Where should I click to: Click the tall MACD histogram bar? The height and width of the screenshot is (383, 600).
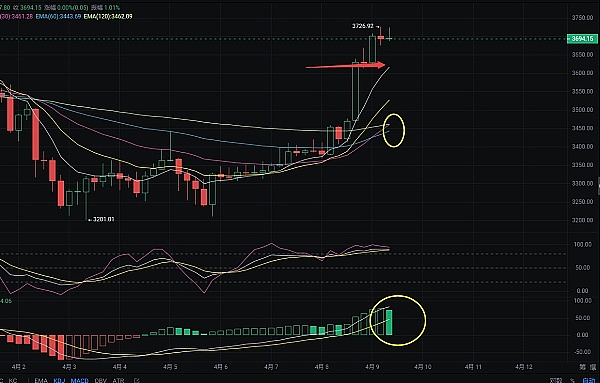(389, 322)
